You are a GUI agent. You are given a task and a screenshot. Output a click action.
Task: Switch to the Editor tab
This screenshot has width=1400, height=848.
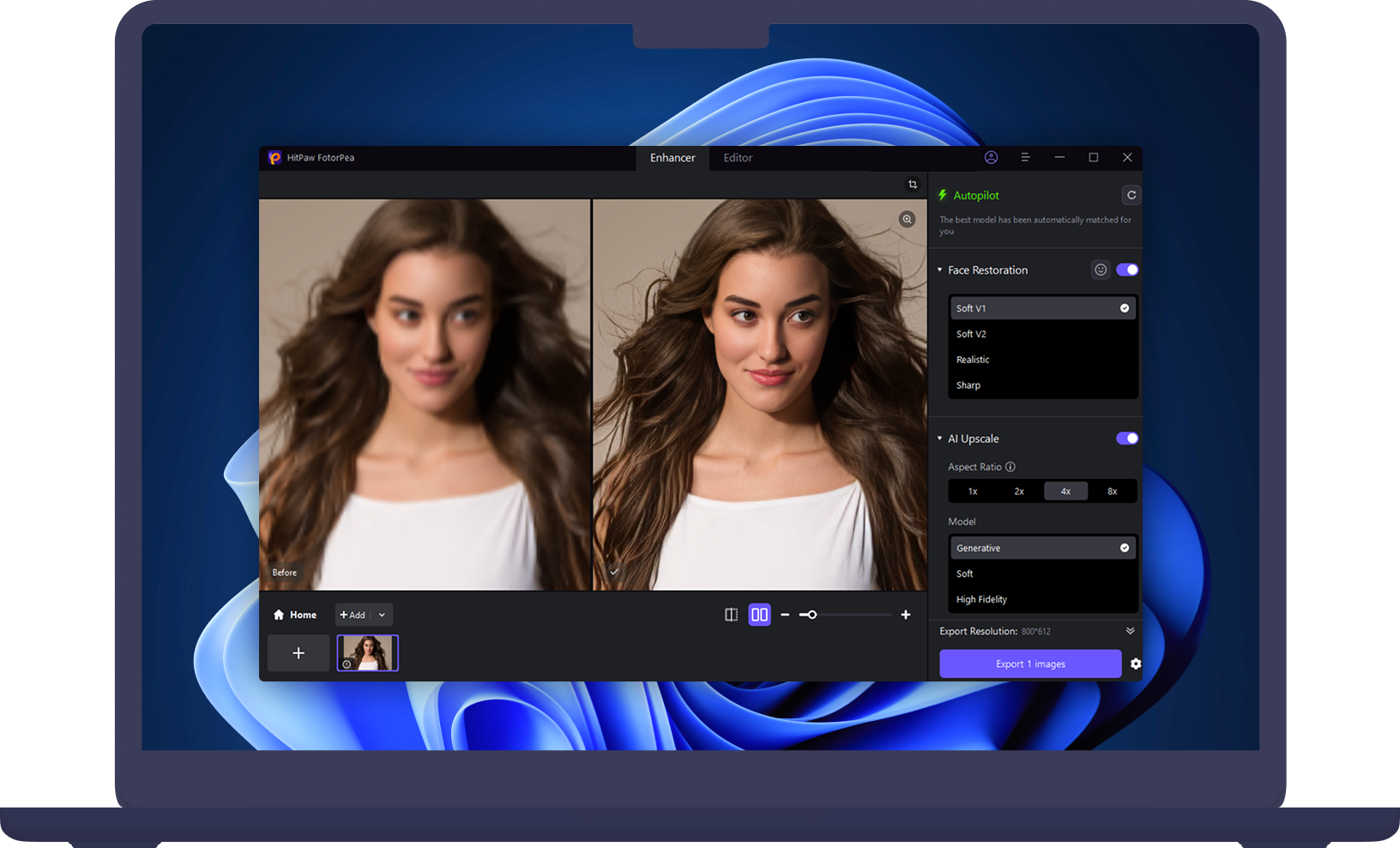(737, 158)
